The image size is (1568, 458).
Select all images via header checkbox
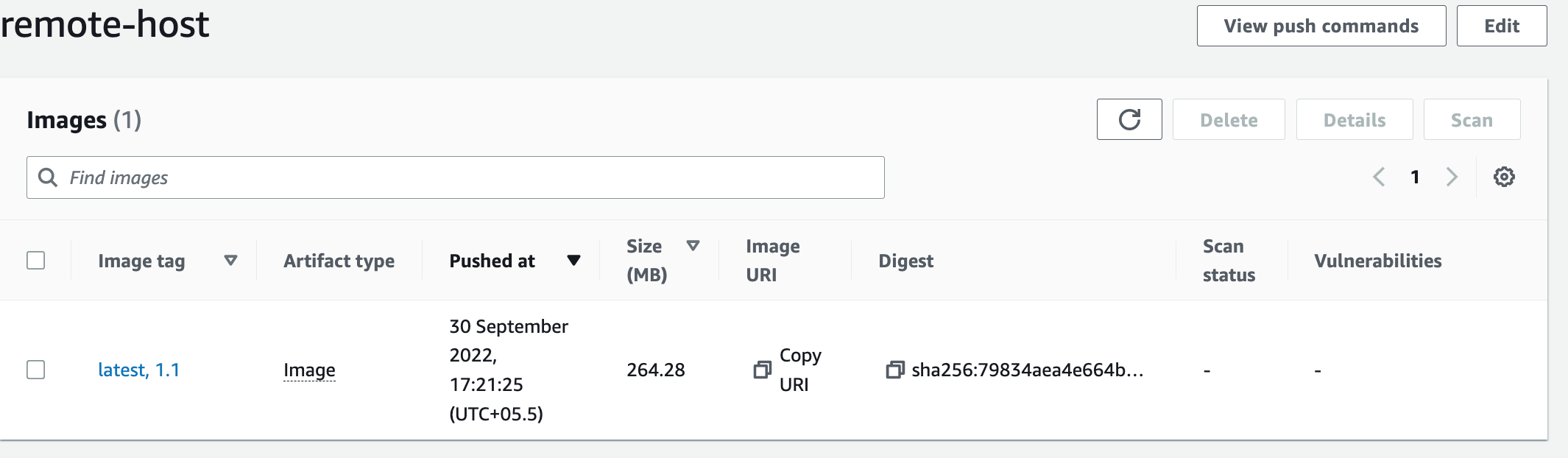click(x=36, y=260)
